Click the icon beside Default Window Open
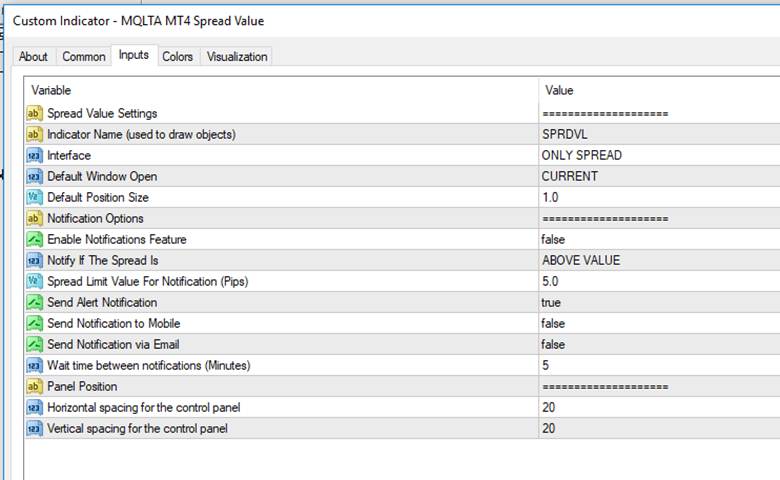 pyautogui.click(x=34, y=176)
